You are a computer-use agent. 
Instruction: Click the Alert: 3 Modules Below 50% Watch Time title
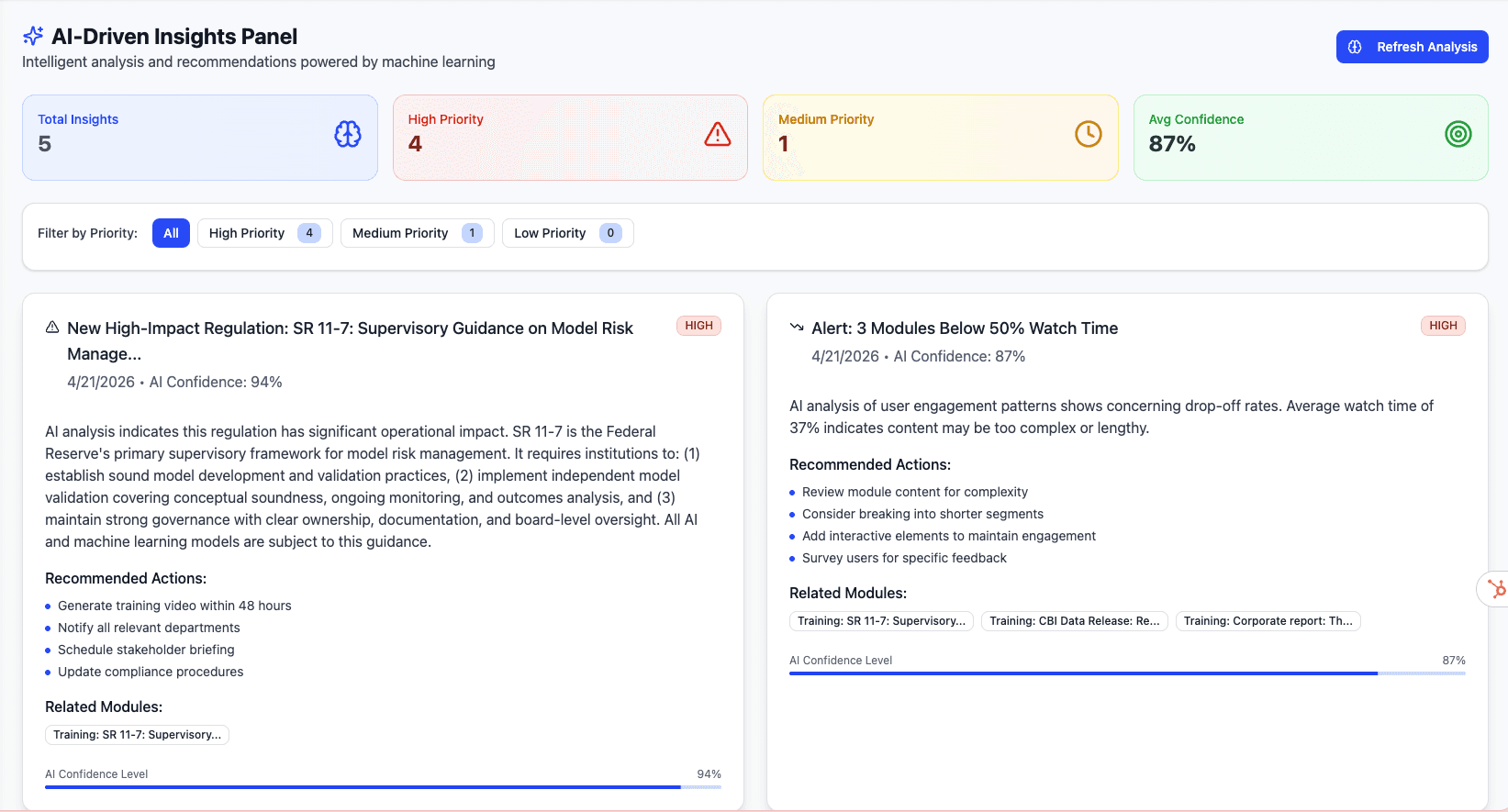point(965,328)
